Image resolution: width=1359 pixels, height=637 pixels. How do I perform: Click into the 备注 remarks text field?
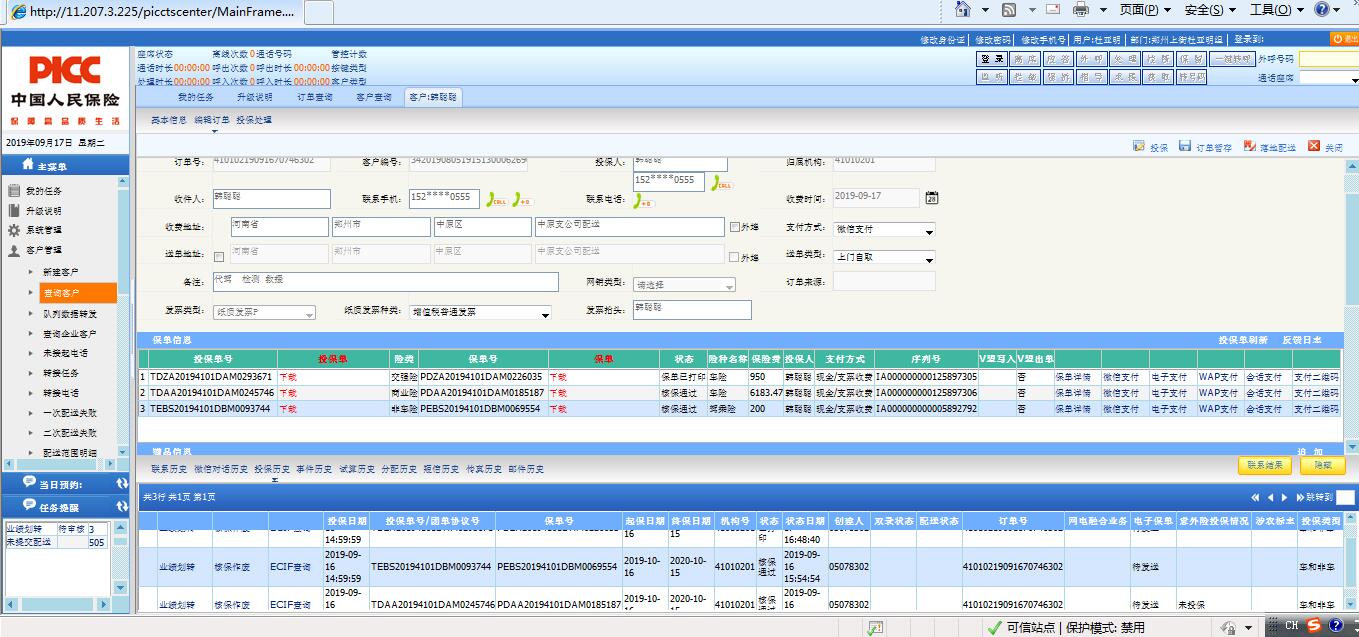pos(384,282)
